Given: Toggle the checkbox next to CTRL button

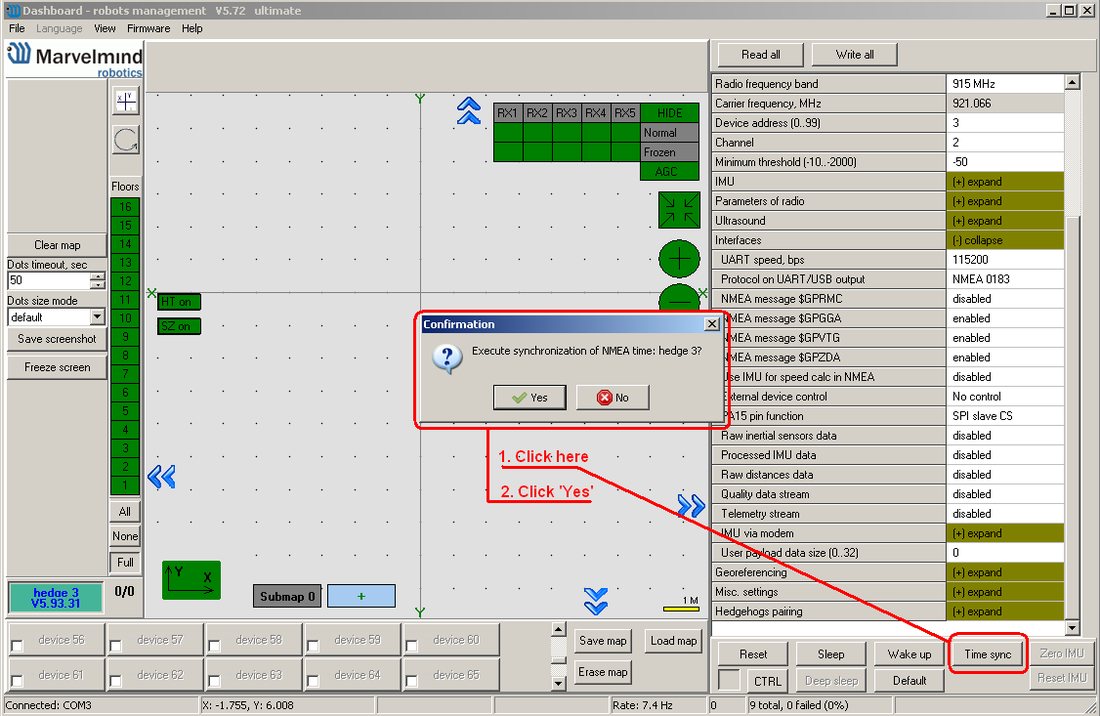Looking at the screenshot, I should click(x=729, y=680).
